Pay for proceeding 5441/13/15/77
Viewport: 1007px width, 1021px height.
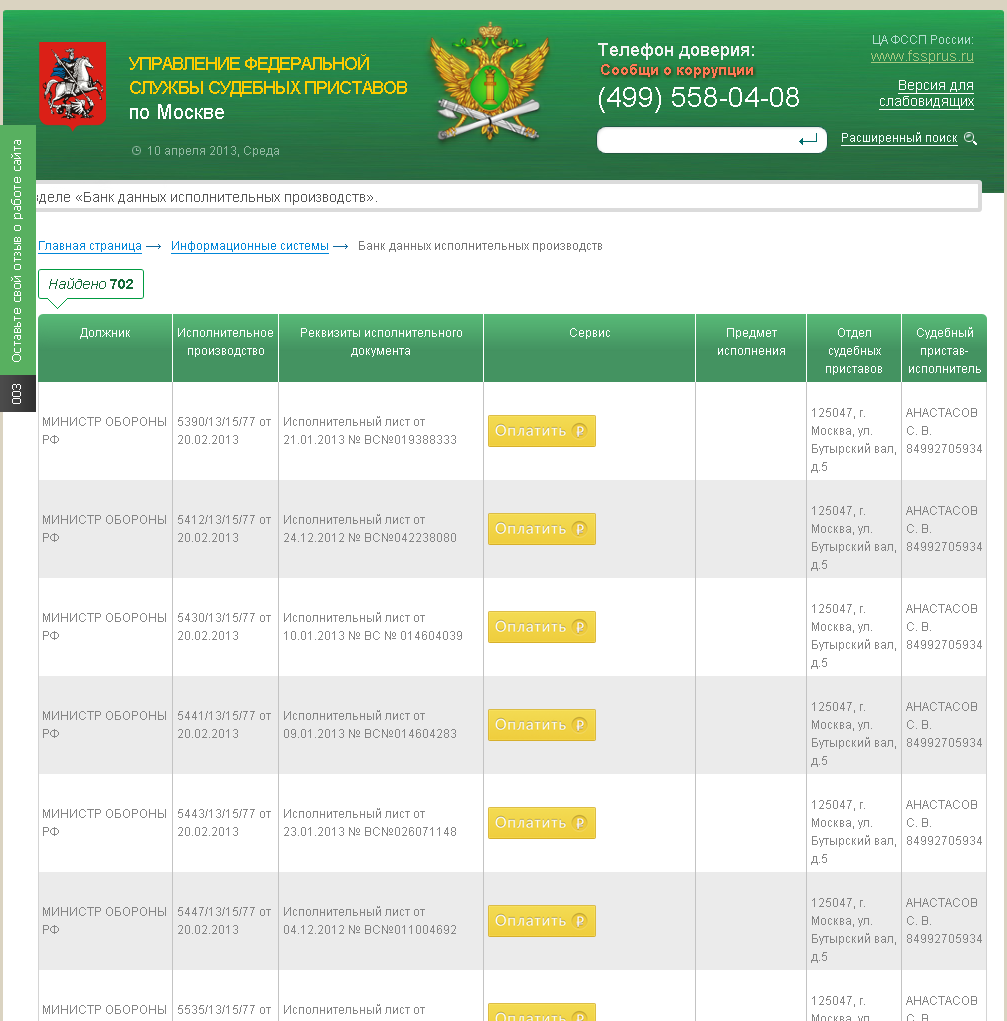tap(541, 725)
